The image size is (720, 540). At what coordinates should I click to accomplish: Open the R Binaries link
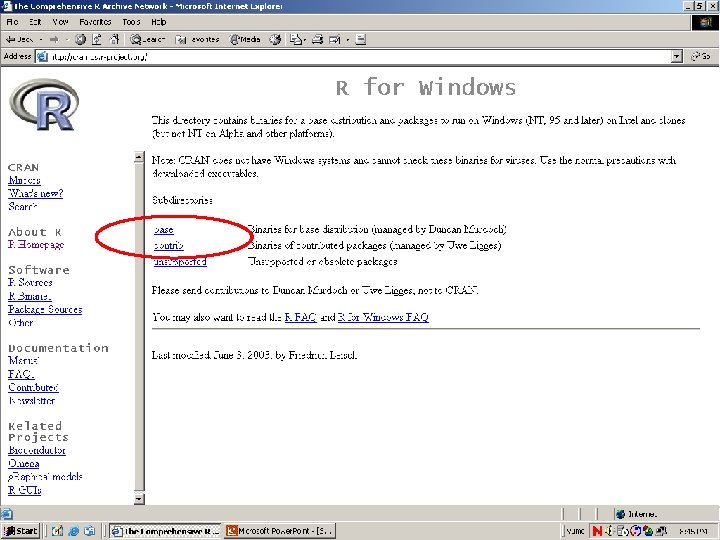tap(30, 296)
